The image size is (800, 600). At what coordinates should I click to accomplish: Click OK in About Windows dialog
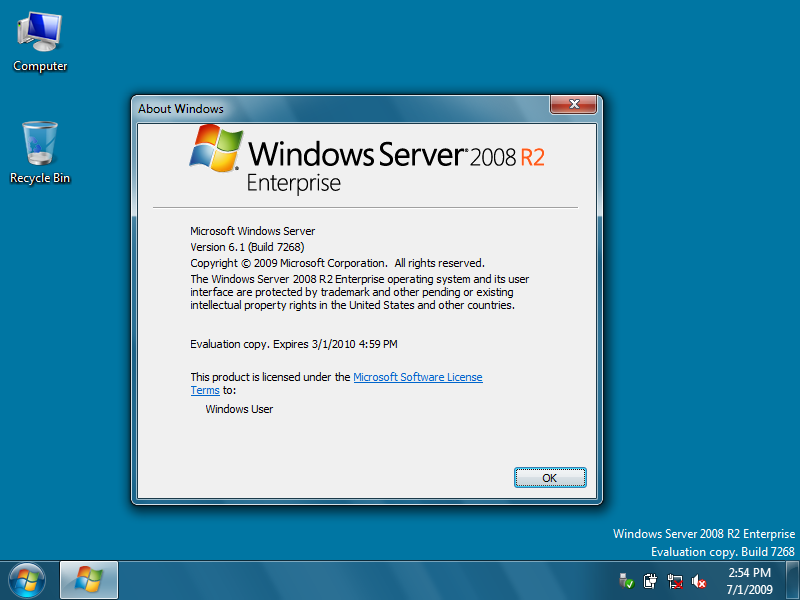pos(550,478)
